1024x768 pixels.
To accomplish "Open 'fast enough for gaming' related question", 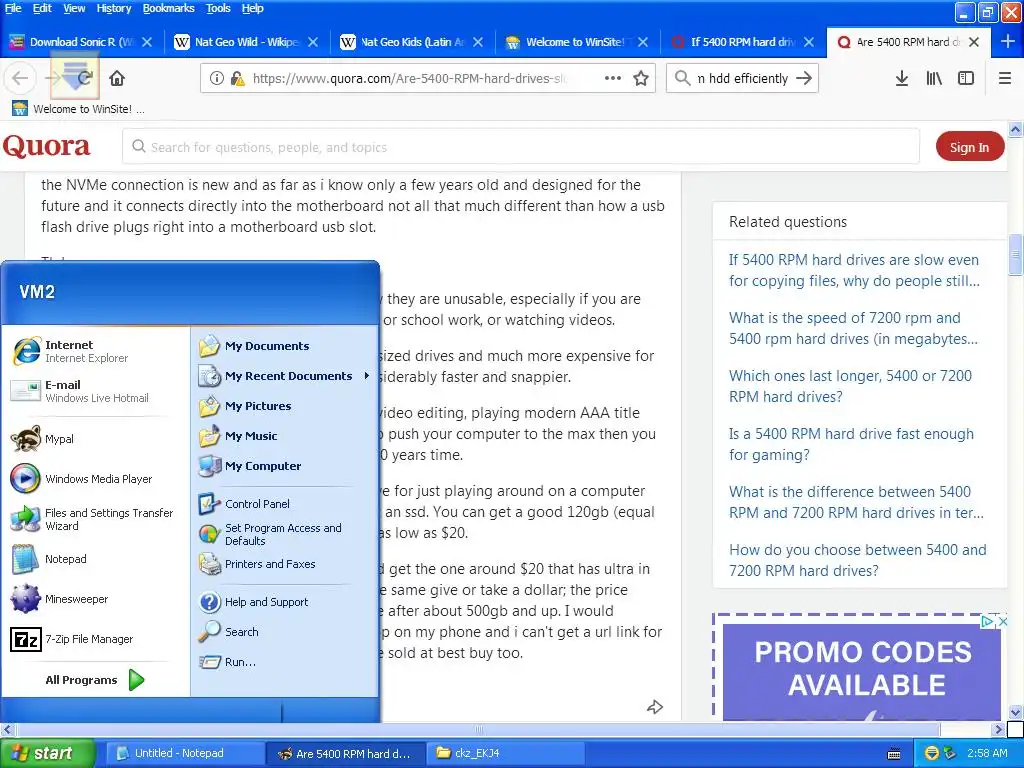I will click(x=851, y=444).
